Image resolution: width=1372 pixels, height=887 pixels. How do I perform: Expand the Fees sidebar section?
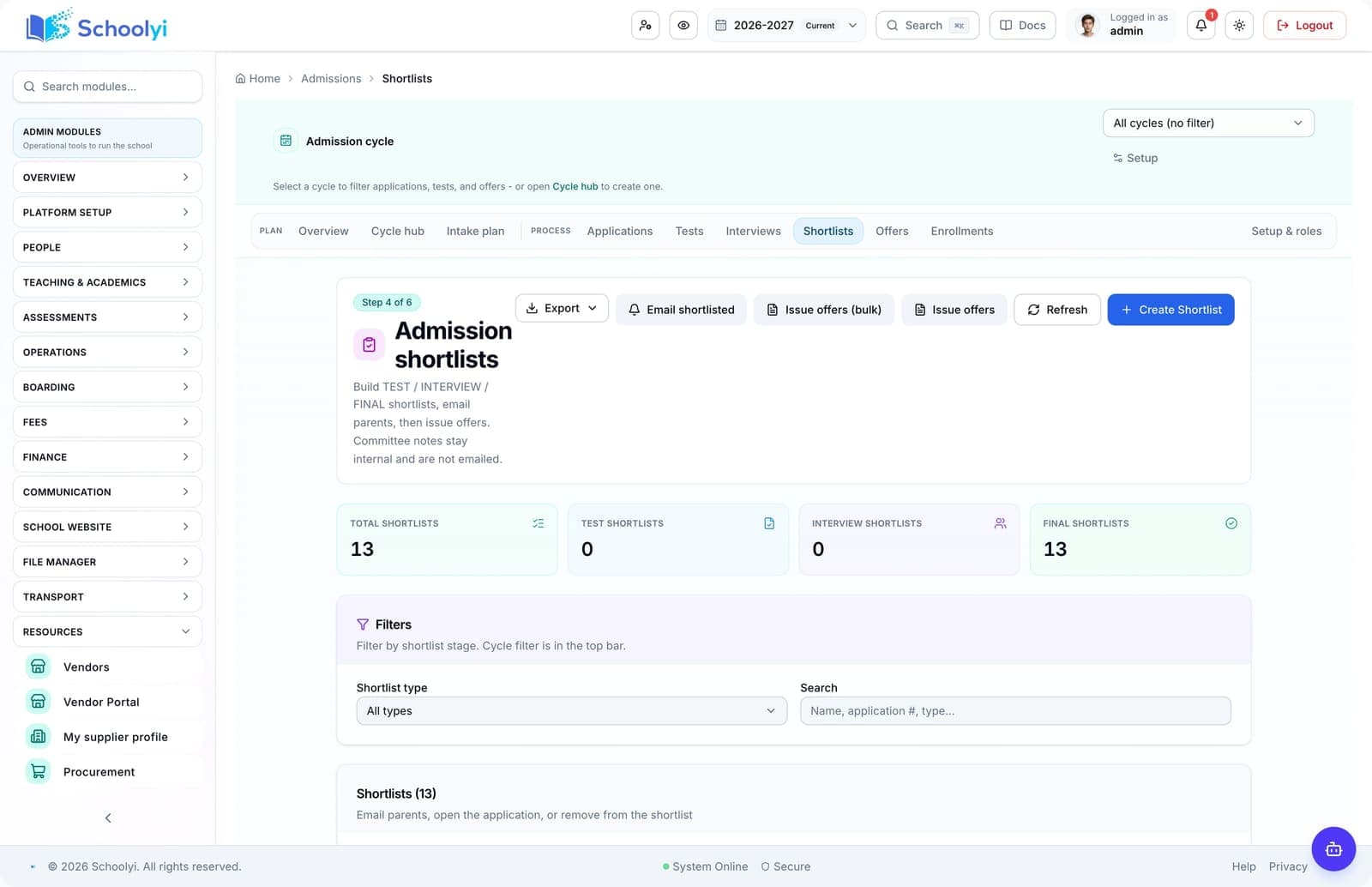[107, 422]
